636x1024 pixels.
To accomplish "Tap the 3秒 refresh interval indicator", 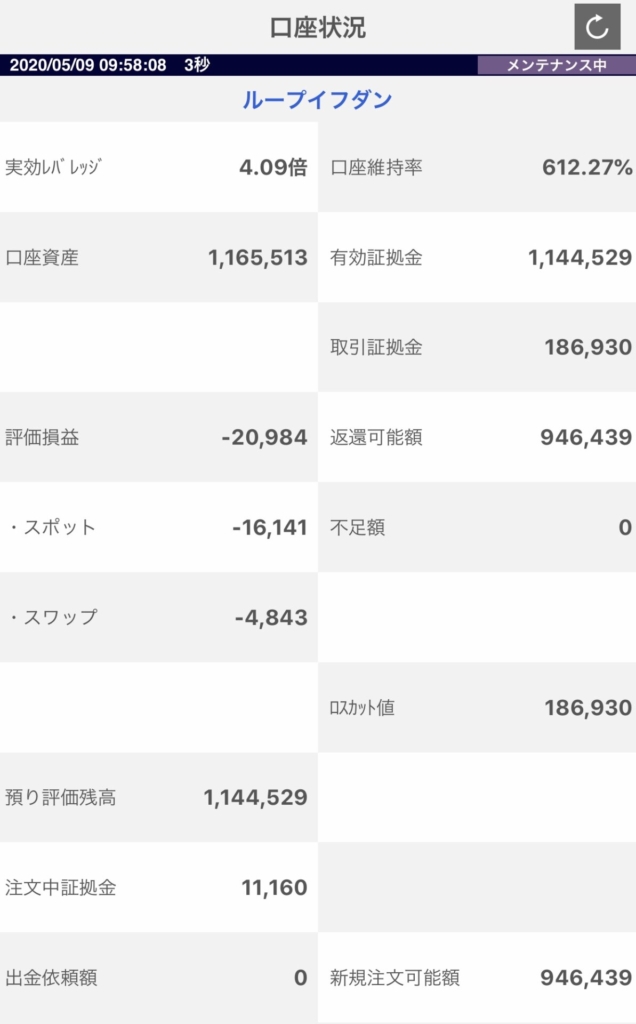I will (197, 65).
